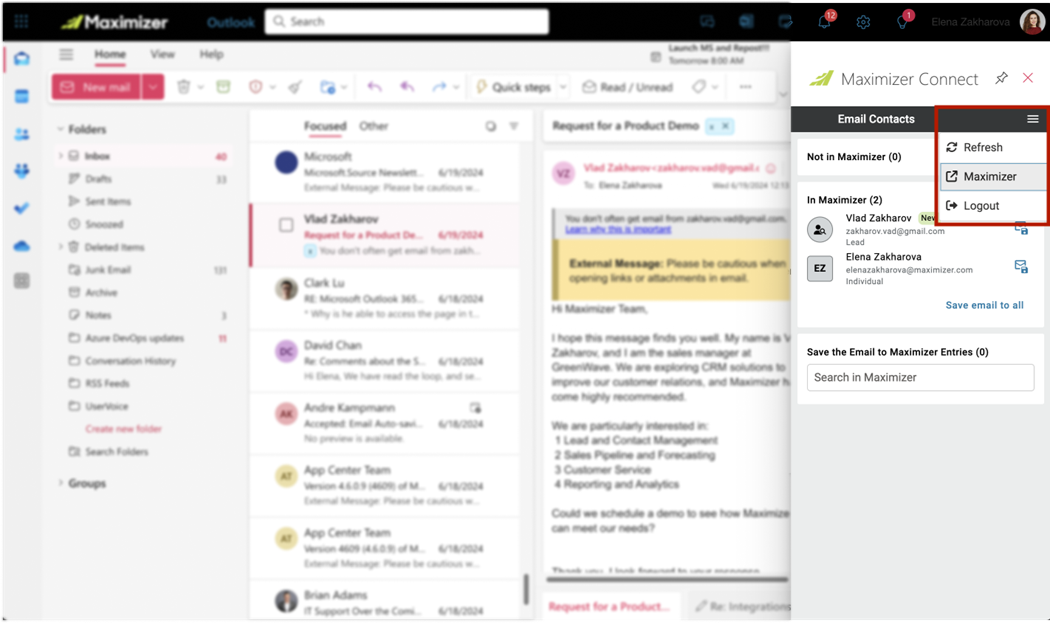This screenshot has width=1050, height=623.
Task: Open Elena Zakharova account picture
Action: 1032,21
